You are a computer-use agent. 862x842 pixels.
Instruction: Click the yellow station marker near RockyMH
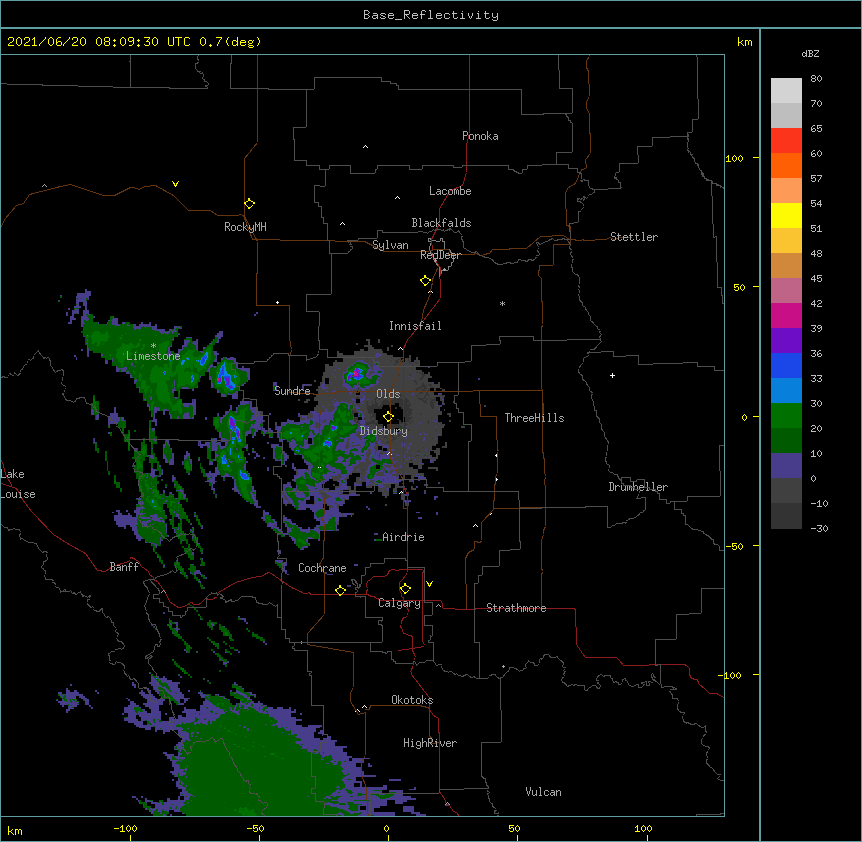point(249,204)
